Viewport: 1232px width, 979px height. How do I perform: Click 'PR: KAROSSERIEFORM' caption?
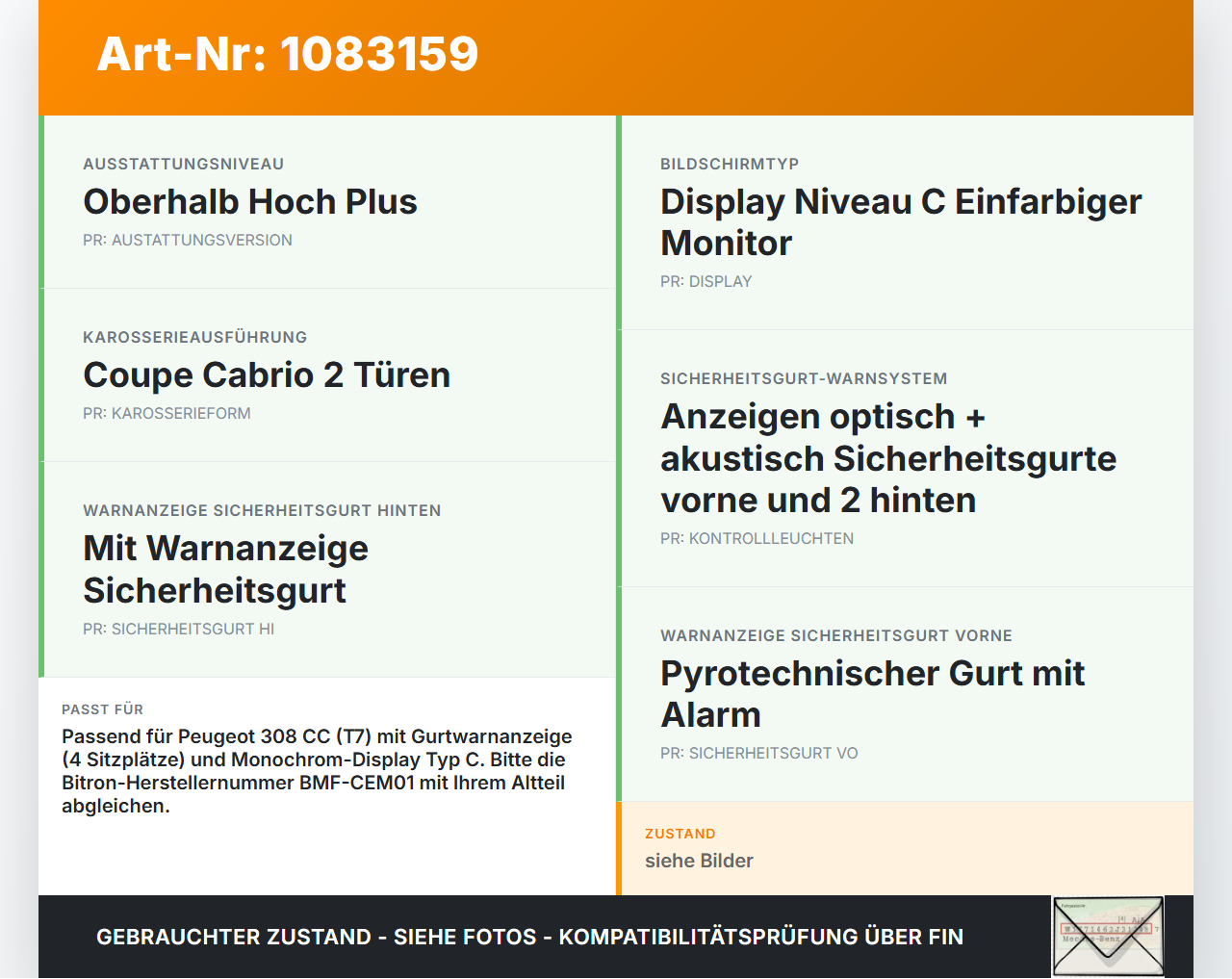[167, 413]
